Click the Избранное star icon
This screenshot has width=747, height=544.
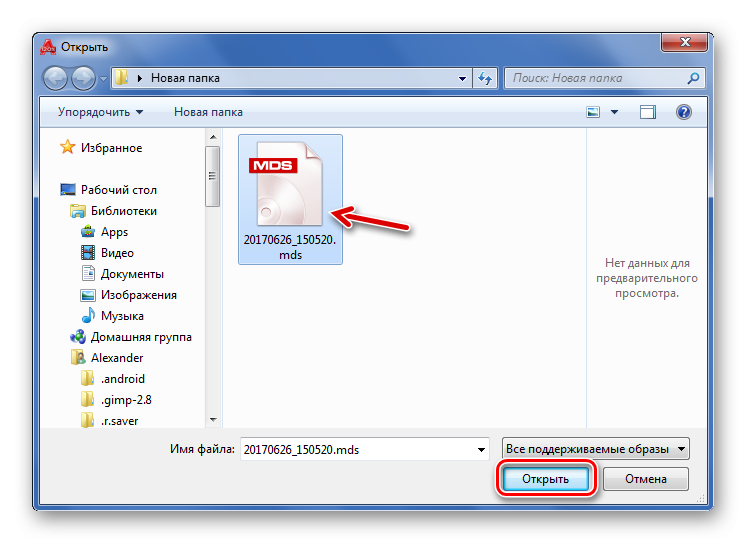click(68, 148)
